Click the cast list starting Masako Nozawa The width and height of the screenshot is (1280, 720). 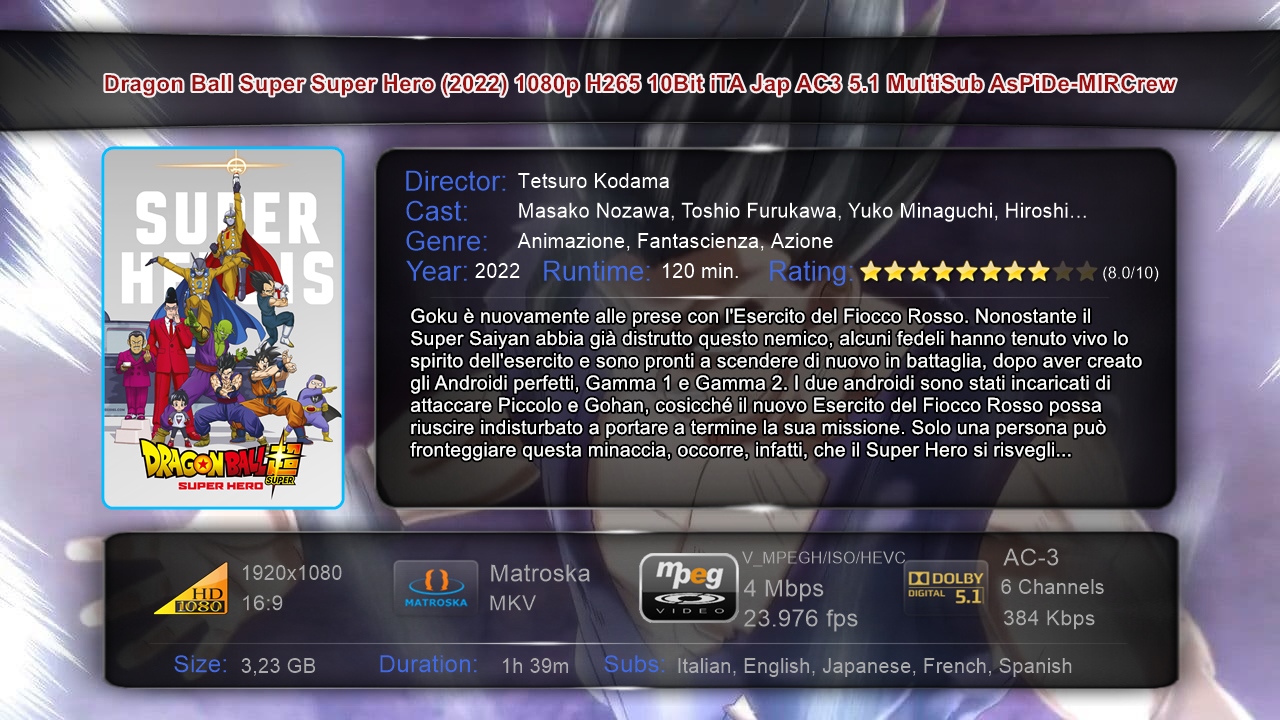(x=802, y=211)
